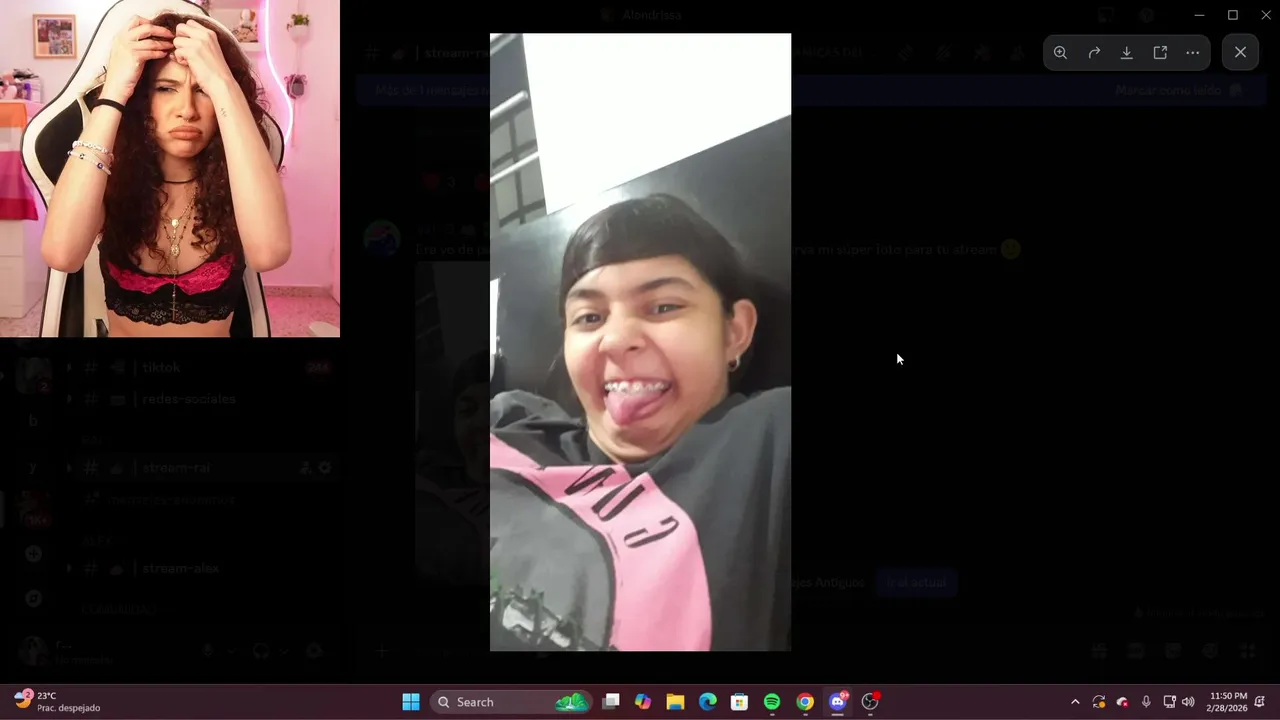This screenshot has height=720, width=1280.
Task: Open the weather widget showing 23°C
Action: click(58, 702)
